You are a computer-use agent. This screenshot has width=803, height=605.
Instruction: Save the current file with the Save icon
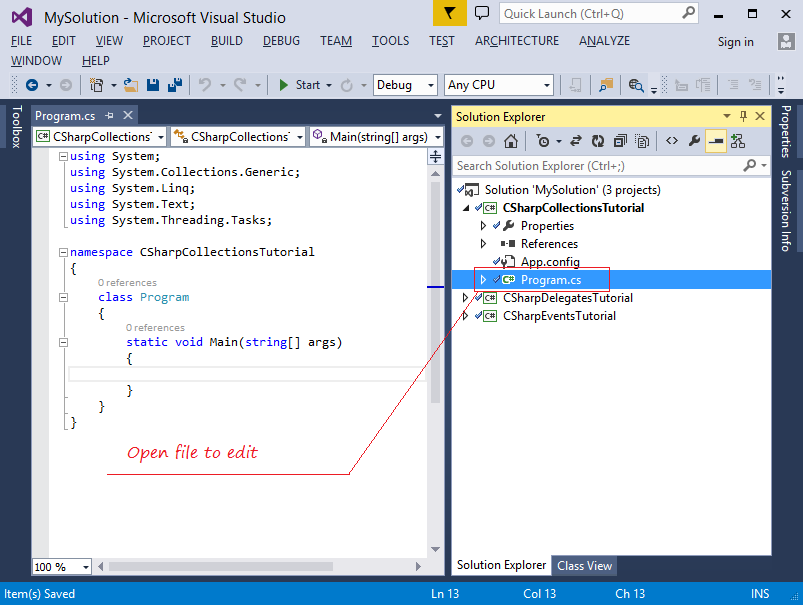click(153, 85)
